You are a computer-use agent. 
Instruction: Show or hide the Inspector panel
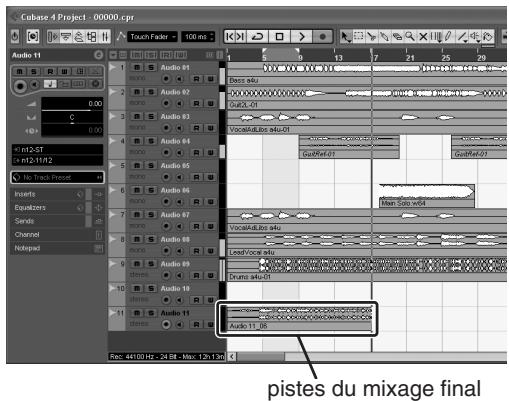pos(53,36)
